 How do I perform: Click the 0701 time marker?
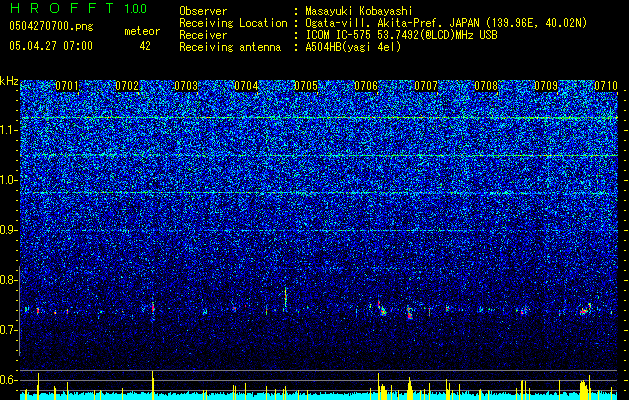tap(67, 86)
